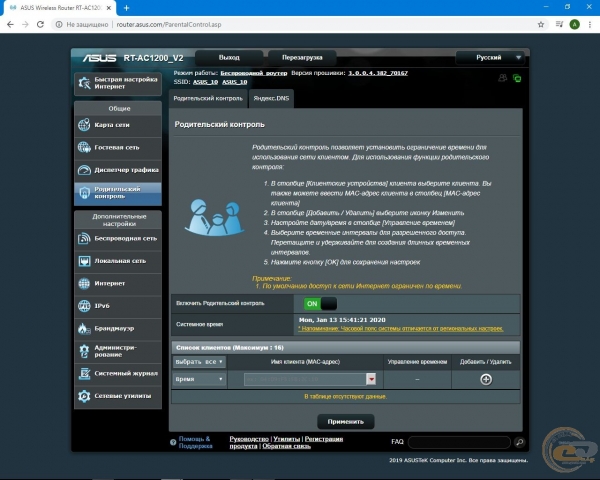This screenshot has height=480, width=600.
Task: Click system time Mon, Jan 13 15:41:21 2020
Action: pos(342,320)
